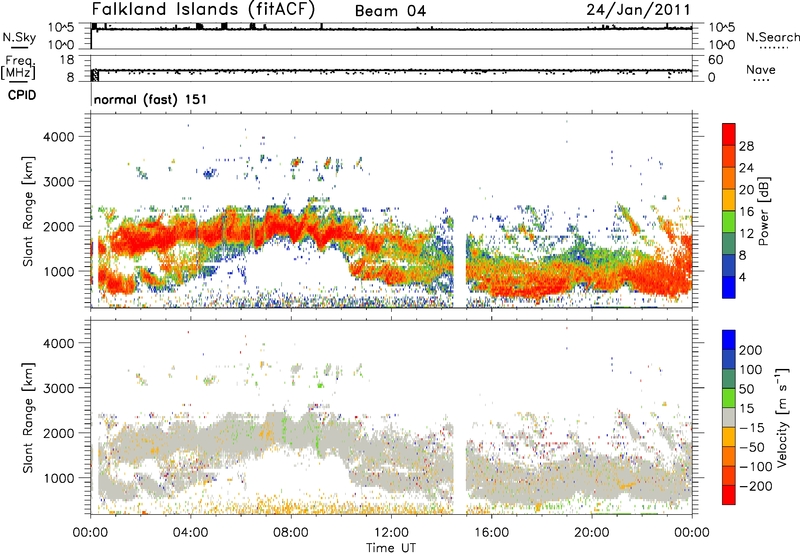Click the '24' label on power color bar
This screenshot has height=554, width=800.
pyautogui.click(x=746, y=168)
